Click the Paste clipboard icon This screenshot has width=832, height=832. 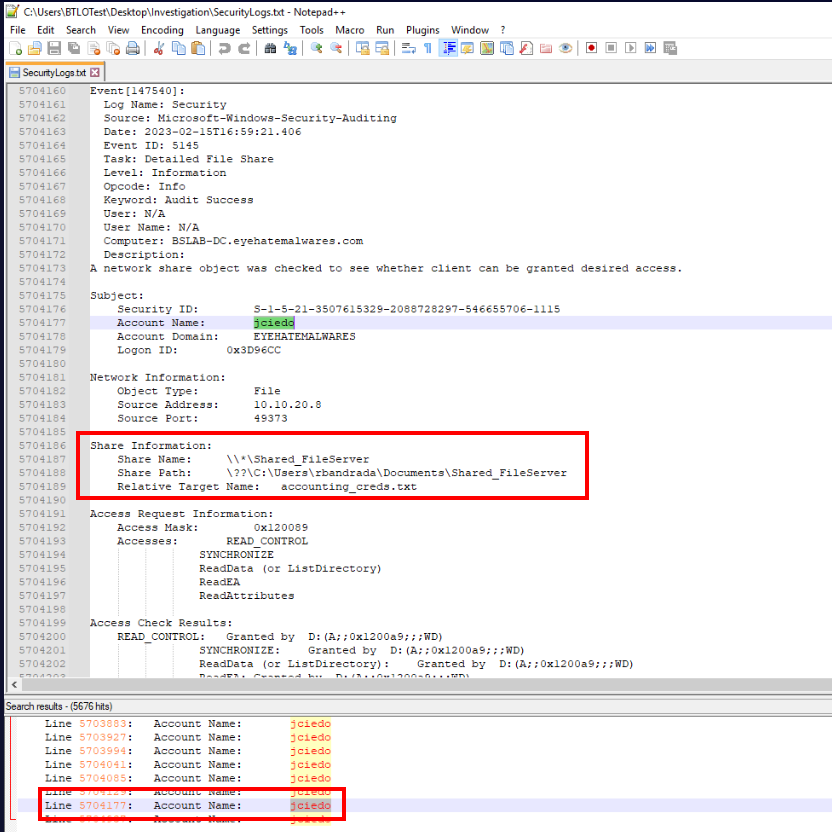pos(198,48)
